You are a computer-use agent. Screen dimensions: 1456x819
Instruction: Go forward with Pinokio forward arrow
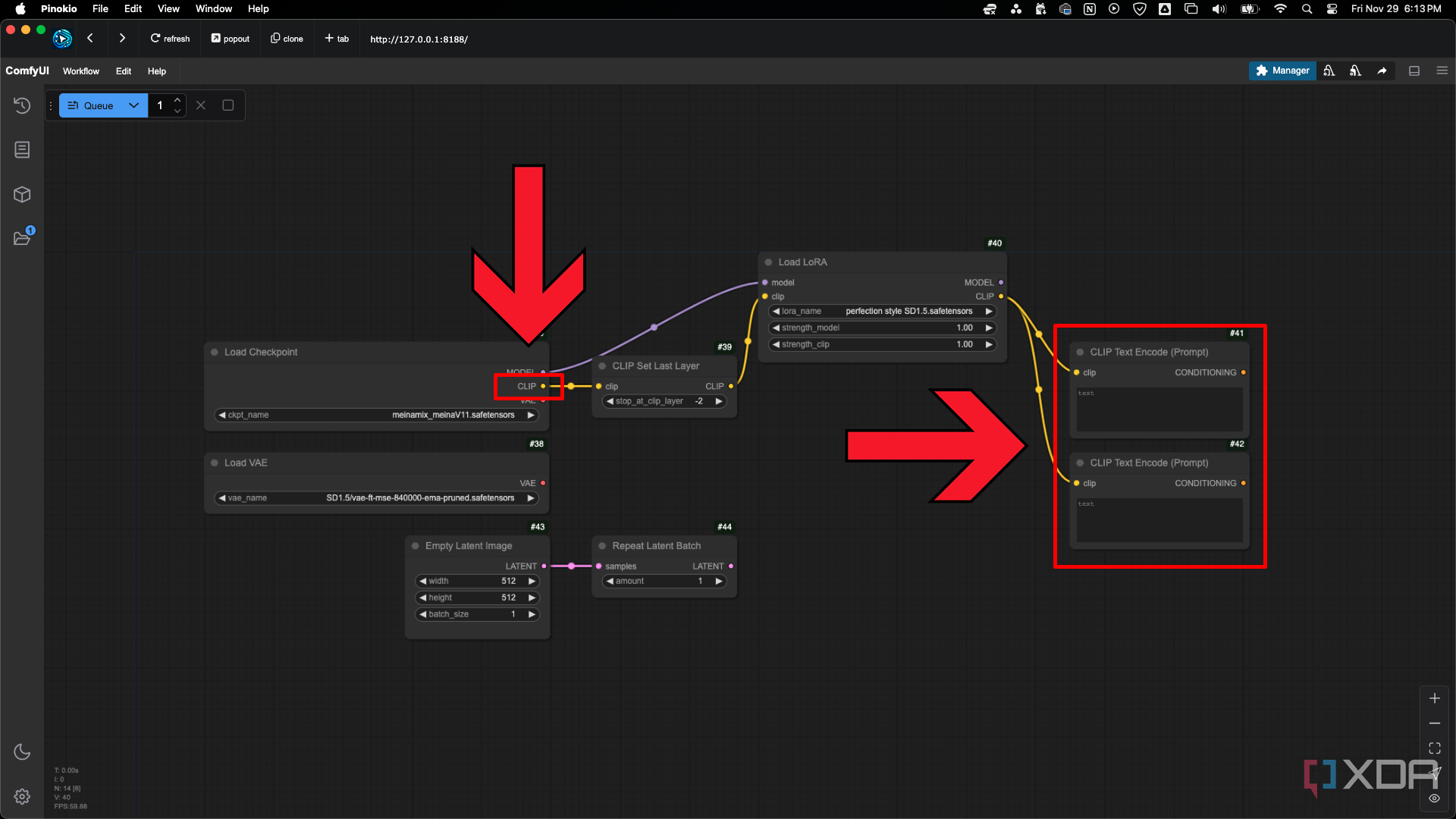[122, 38]
